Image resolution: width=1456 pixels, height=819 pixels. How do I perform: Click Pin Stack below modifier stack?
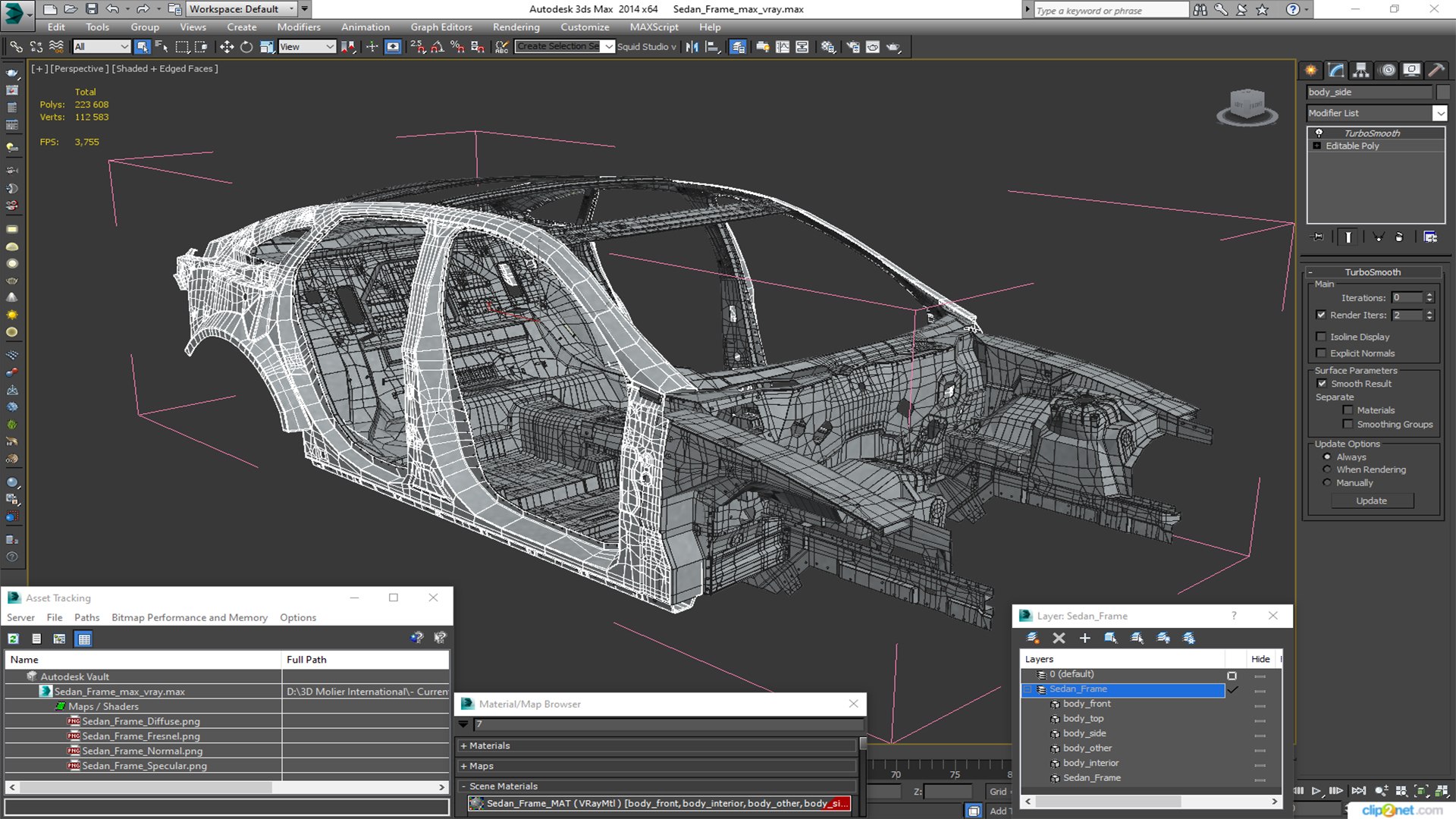[x=1318, y=237]
